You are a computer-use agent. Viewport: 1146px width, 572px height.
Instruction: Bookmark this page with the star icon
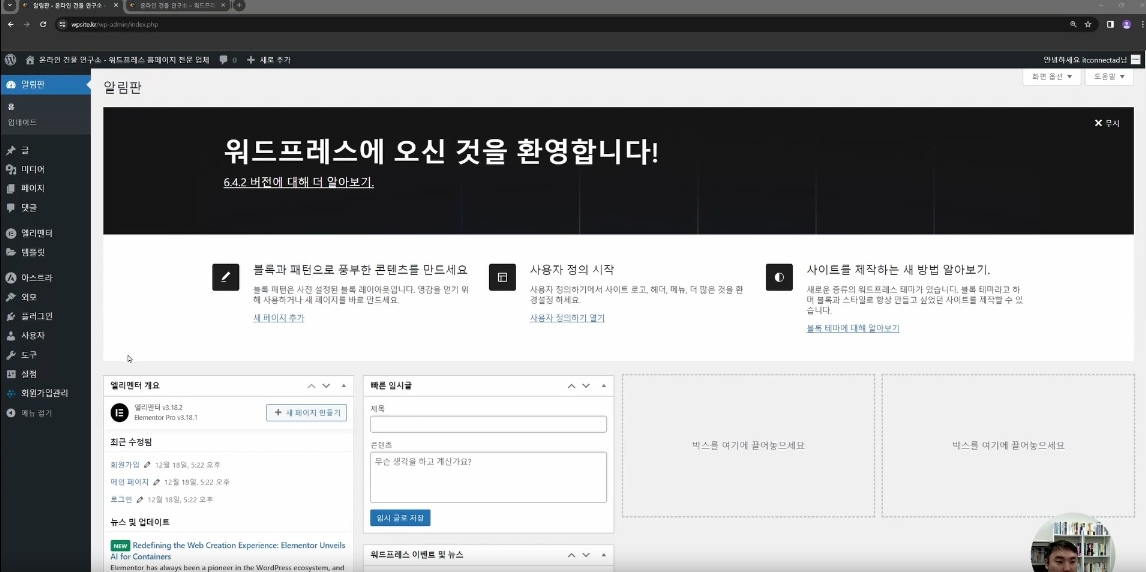(x=1088, y=24)
